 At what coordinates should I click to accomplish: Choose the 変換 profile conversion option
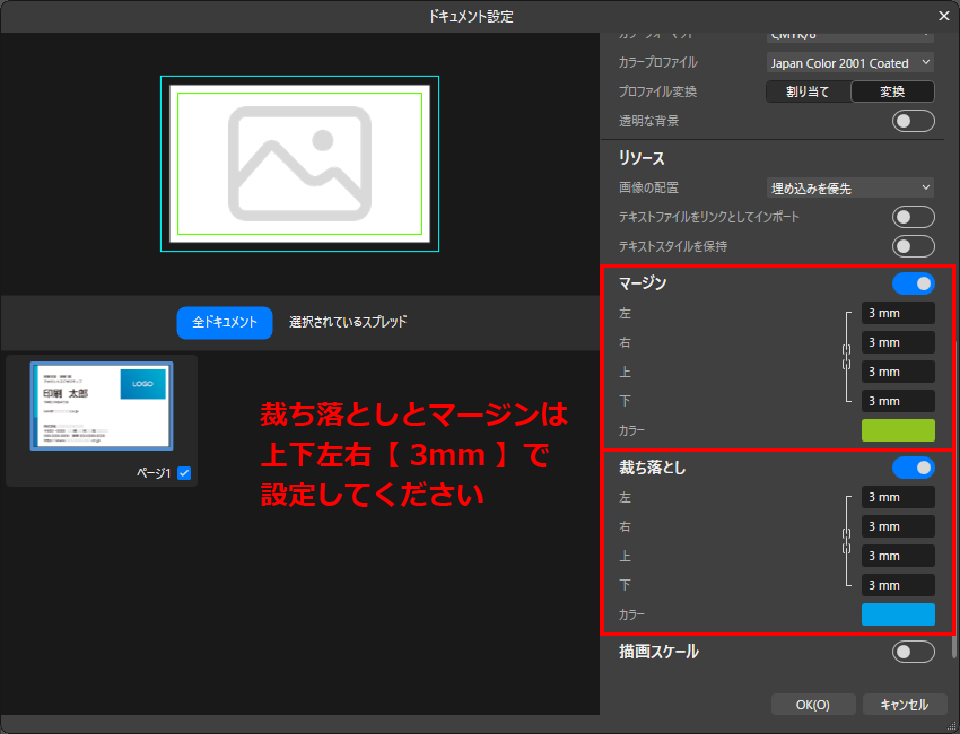tap(892, 92)
